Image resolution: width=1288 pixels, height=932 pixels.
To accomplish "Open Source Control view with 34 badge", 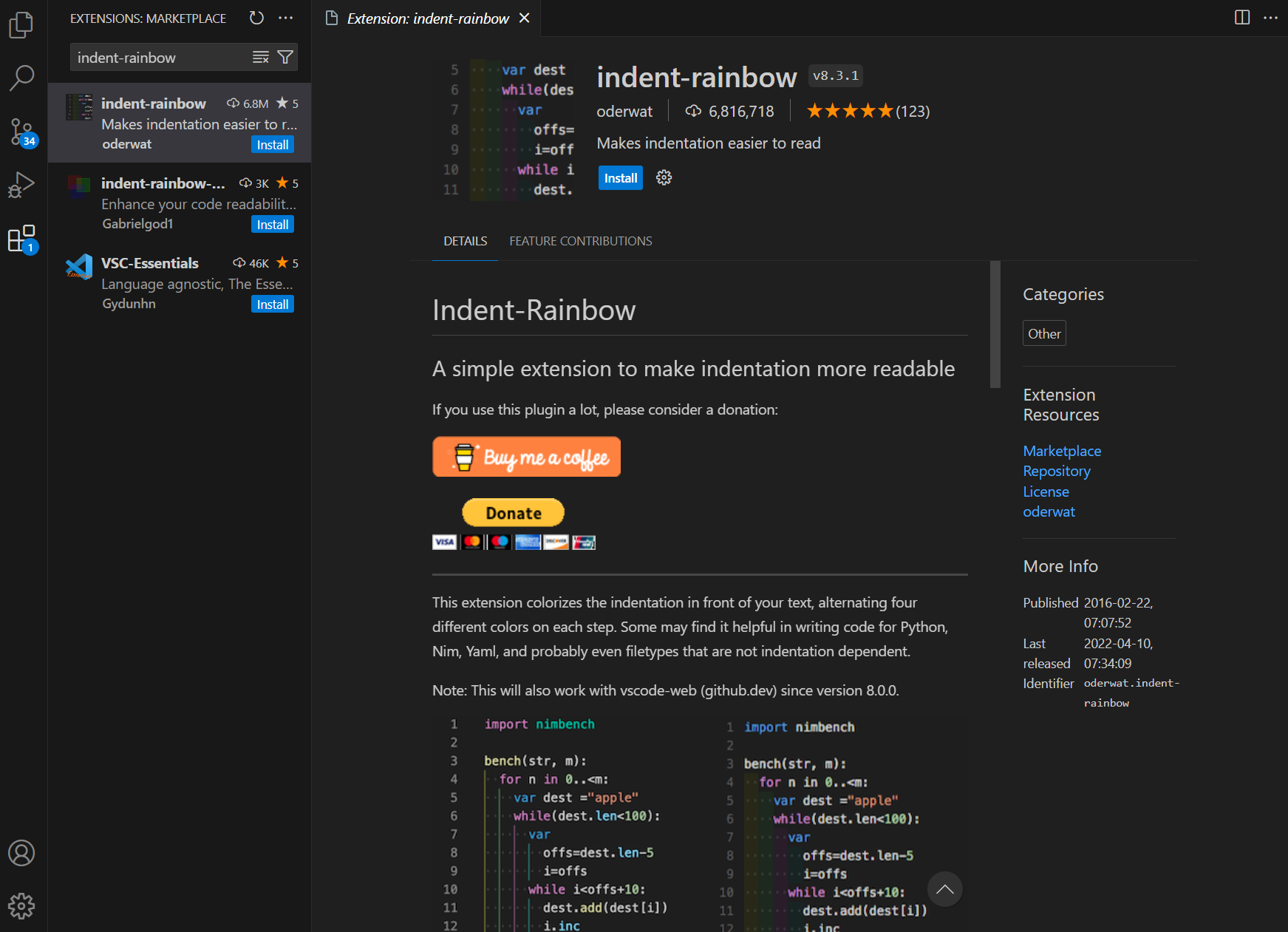I will pos(21,132).
